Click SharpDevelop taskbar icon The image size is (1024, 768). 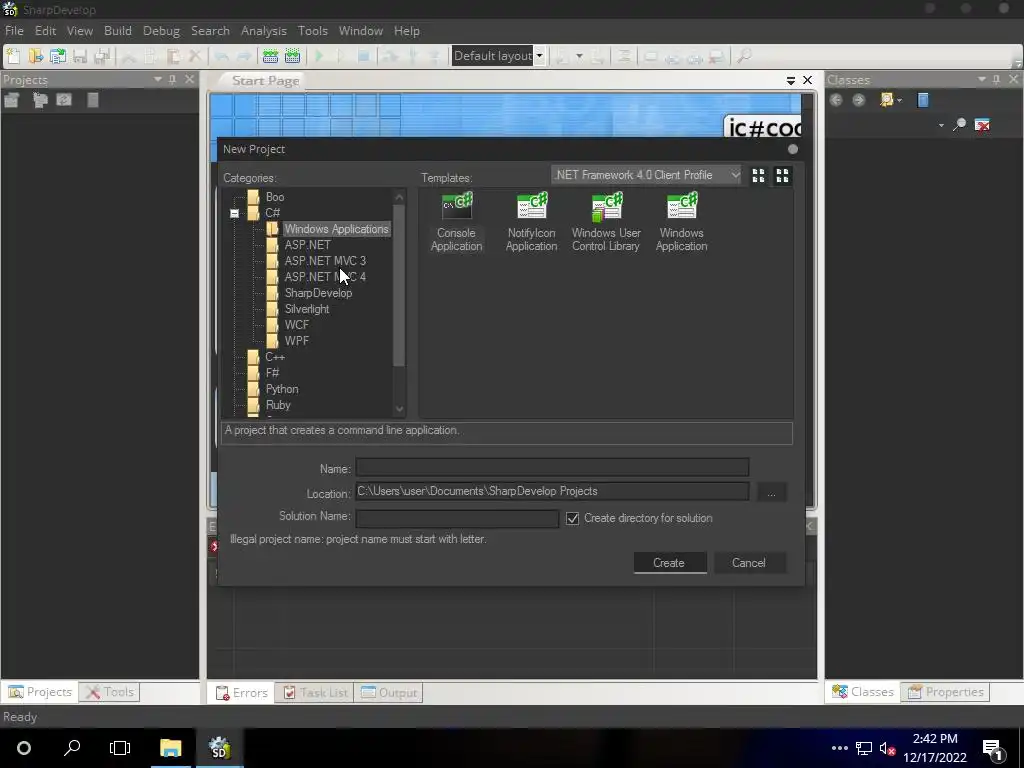219,748
